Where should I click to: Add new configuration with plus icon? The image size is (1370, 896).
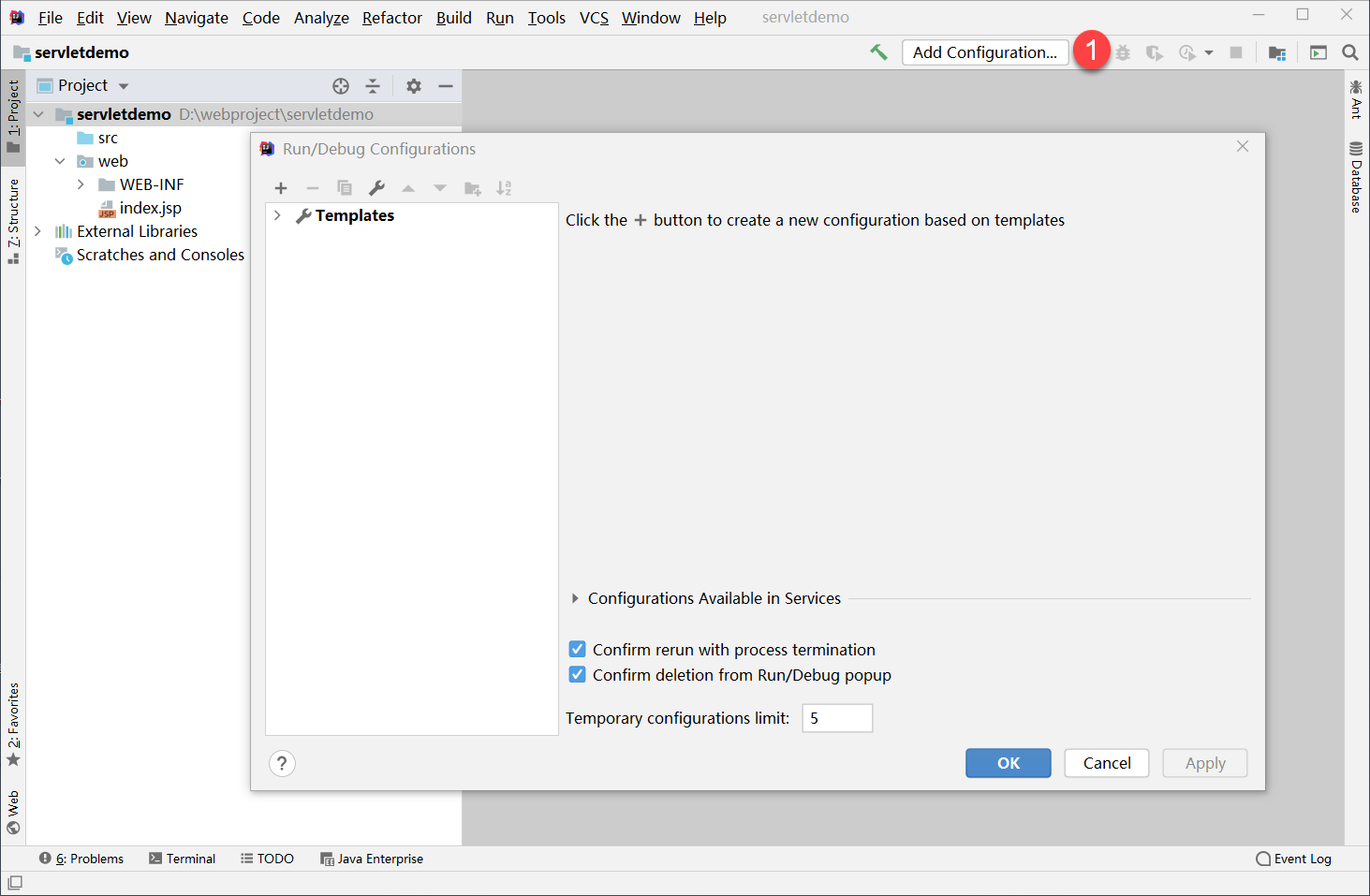[x=281, y=188]
